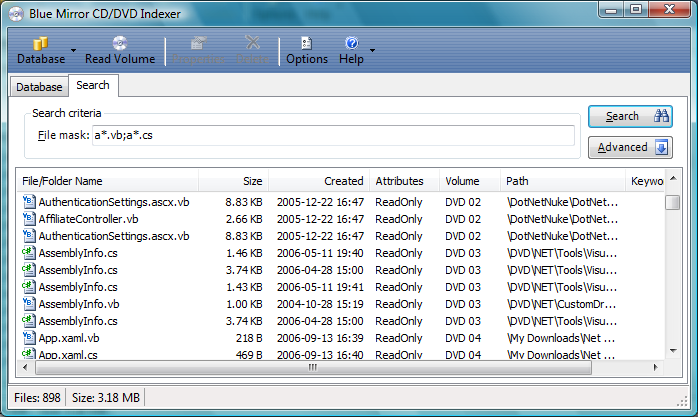
Task: Click the truncated Keywords column header
Action: [645, 181]
